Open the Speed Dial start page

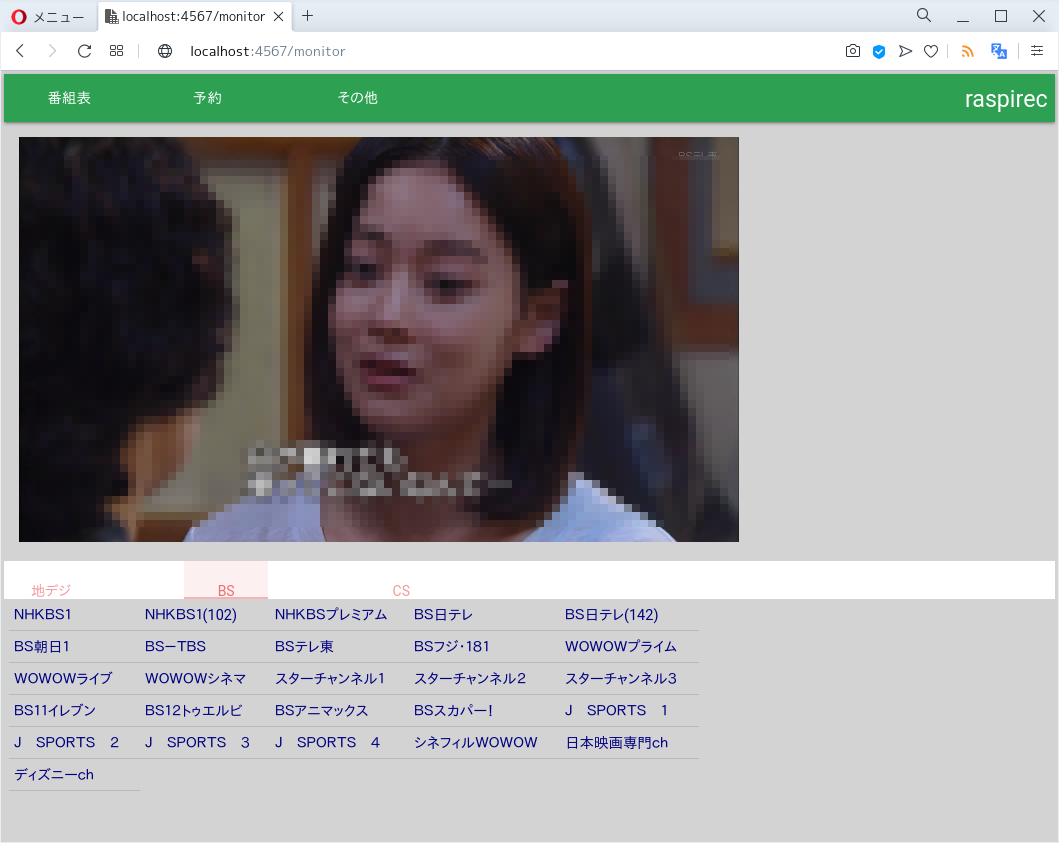point(116,51)
